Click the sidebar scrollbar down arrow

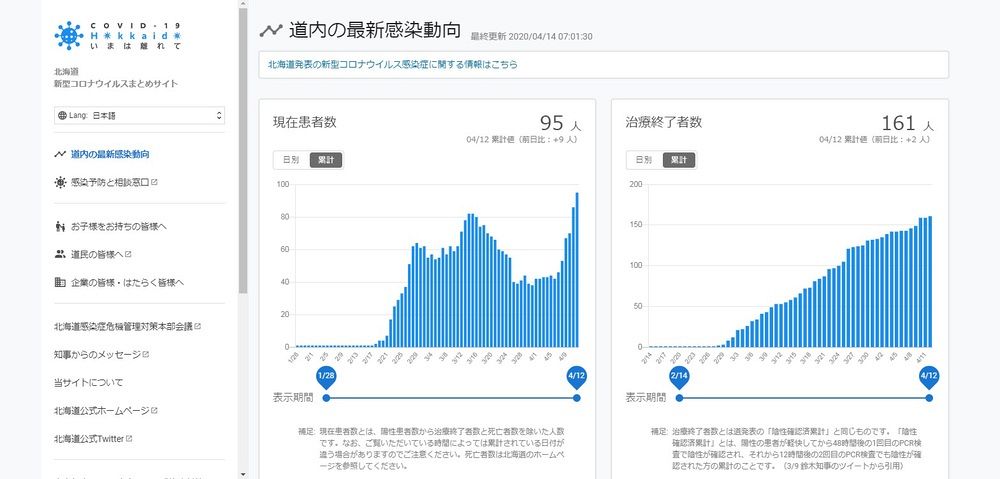click(x=243, y=474)
